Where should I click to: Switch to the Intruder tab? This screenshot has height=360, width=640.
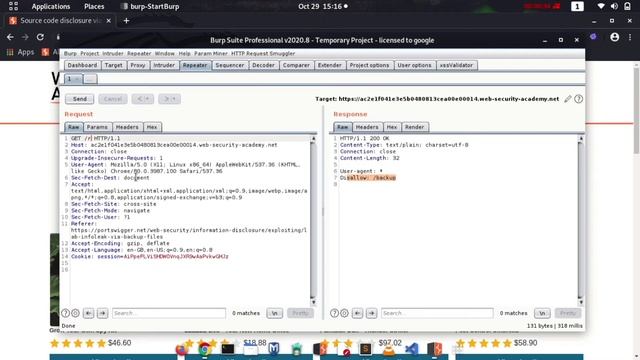[164, 65]
